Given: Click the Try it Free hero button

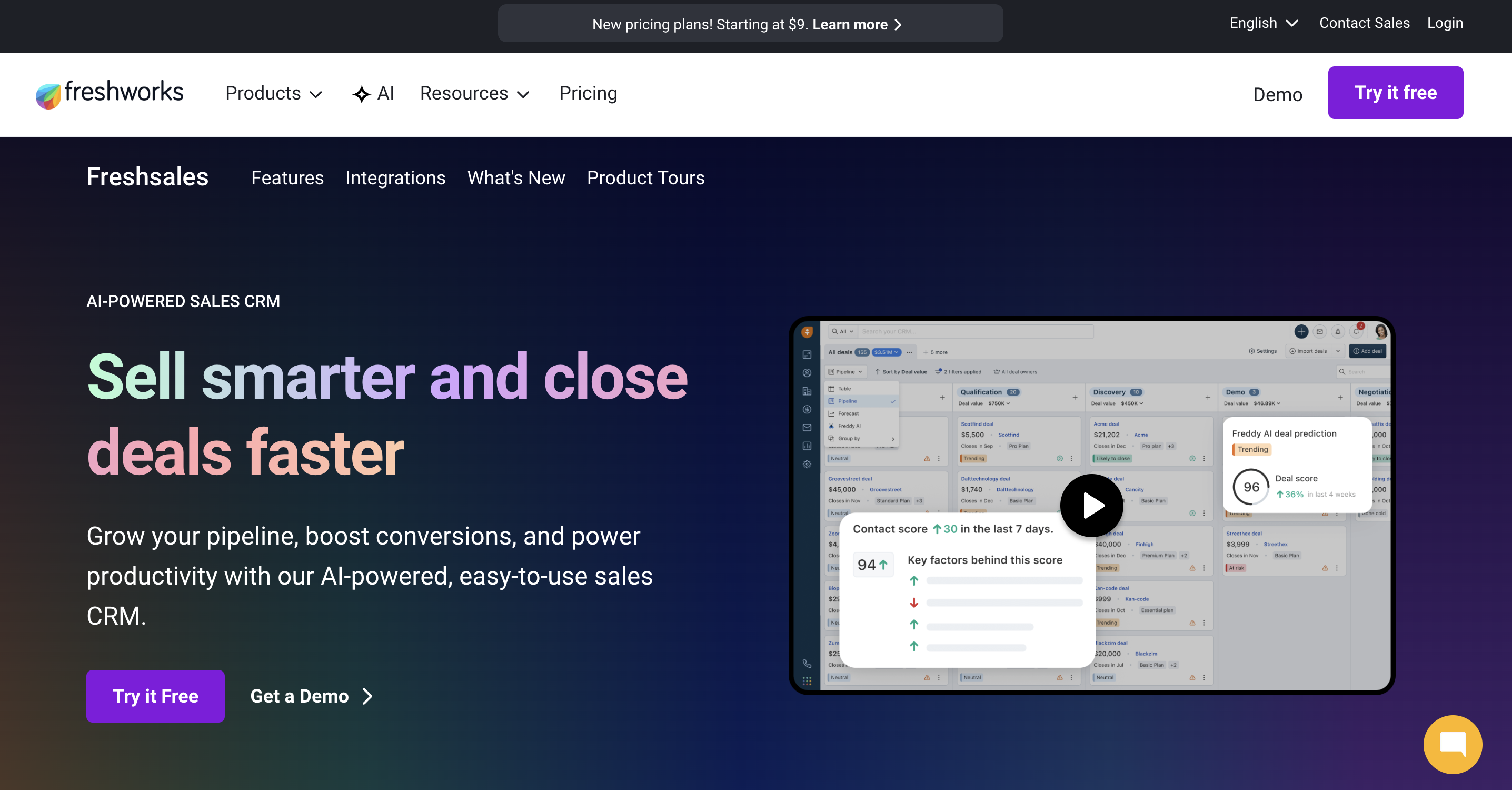Looking at the screenshot, I should pyautogui.click(x=155, y=696).
